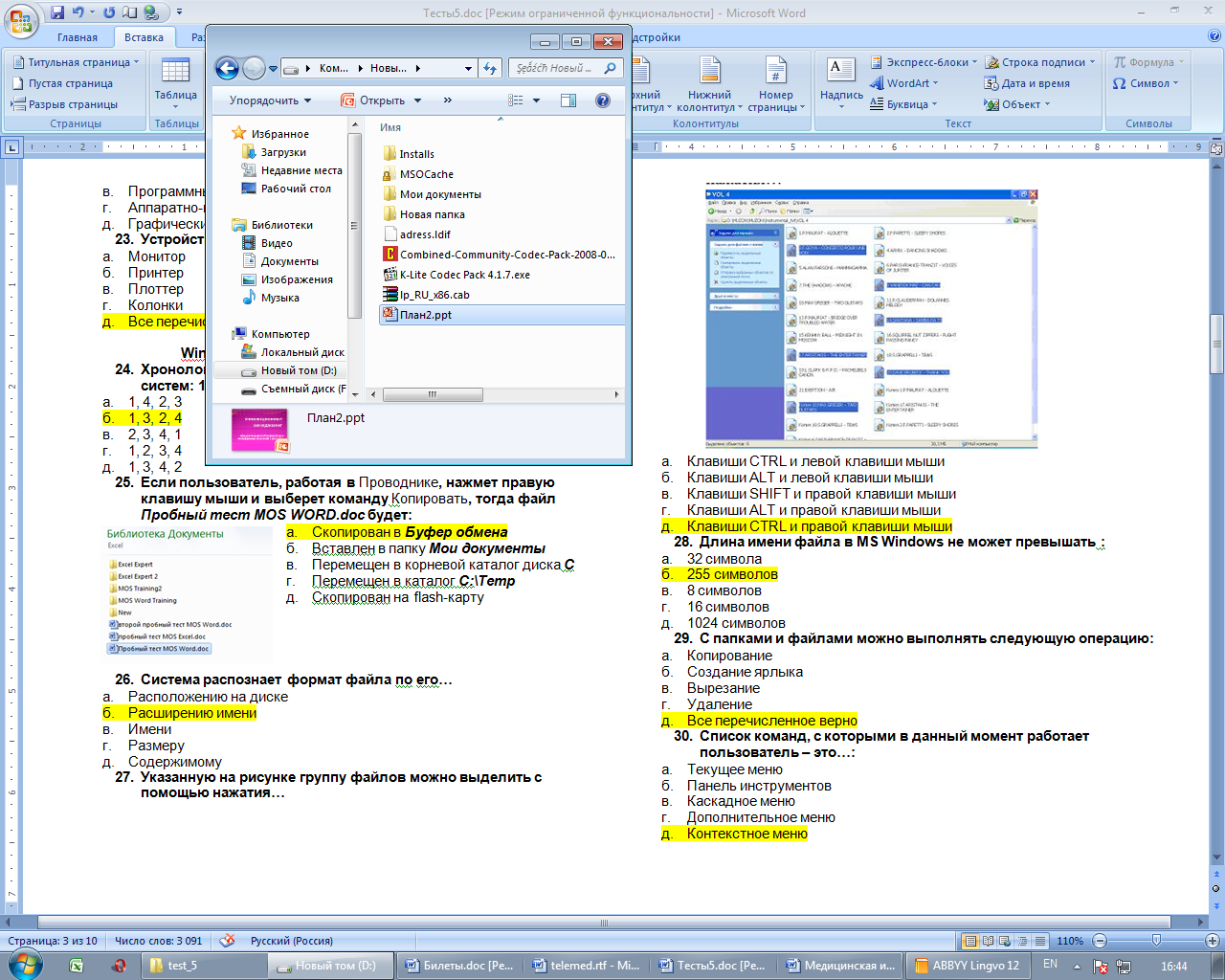Click the Explorer Forward arrow button
Viewport: 1225px width, 980px height.
254,68
